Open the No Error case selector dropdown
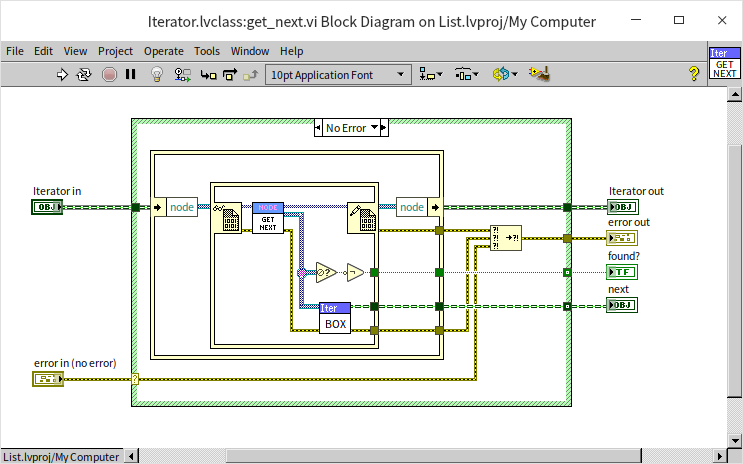Image resolution: width=743 pixels, height=464 pixels. pyautogui.click(x=375, y=128)
